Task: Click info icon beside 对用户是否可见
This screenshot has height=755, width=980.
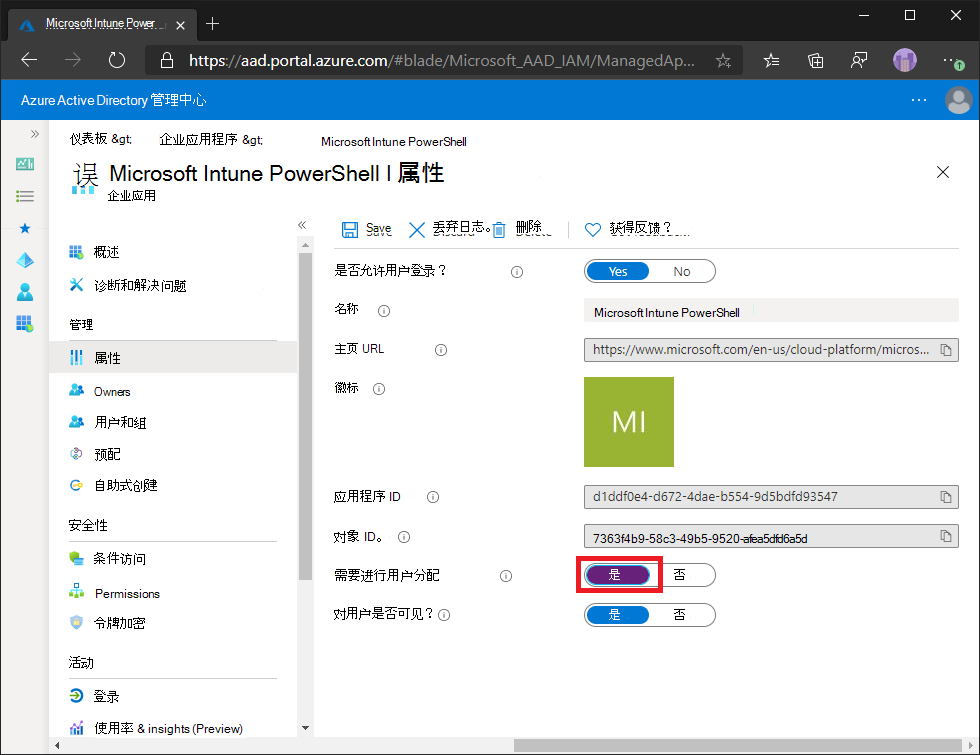Action: point(444,615)
